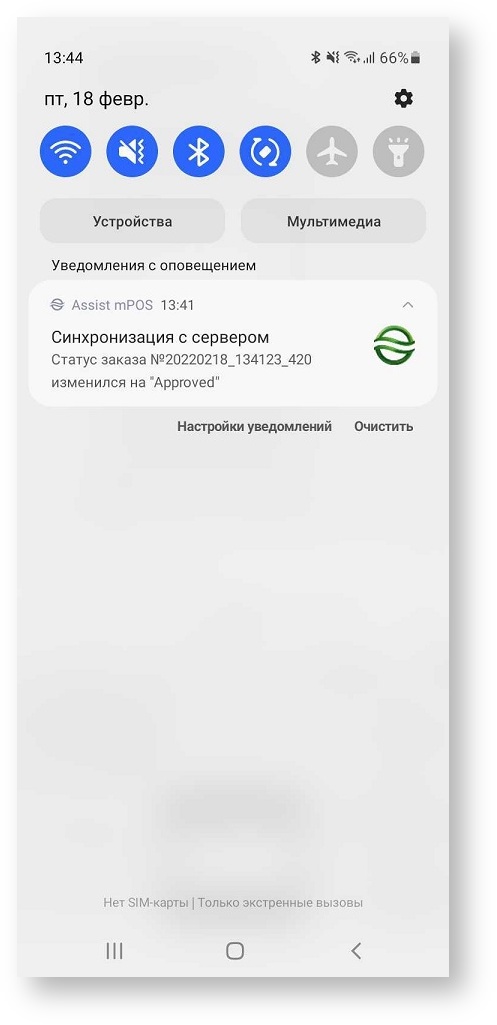Tap the battery indicator in status bar
The image size is (497, 1025).
coord(416,58)
